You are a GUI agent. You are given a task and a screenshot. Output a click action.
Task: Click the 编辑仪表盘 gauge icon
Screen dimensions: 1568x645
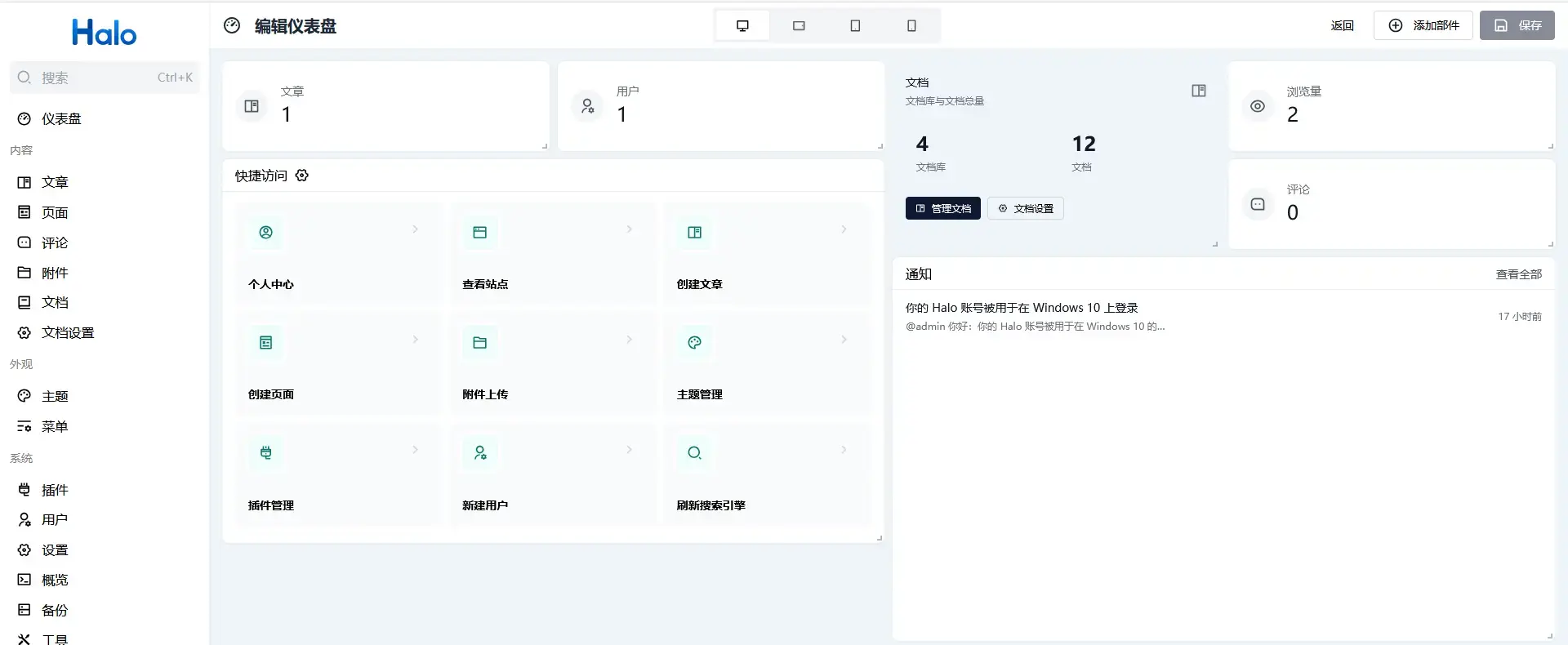pyautogui.click(x=232, y=25)
